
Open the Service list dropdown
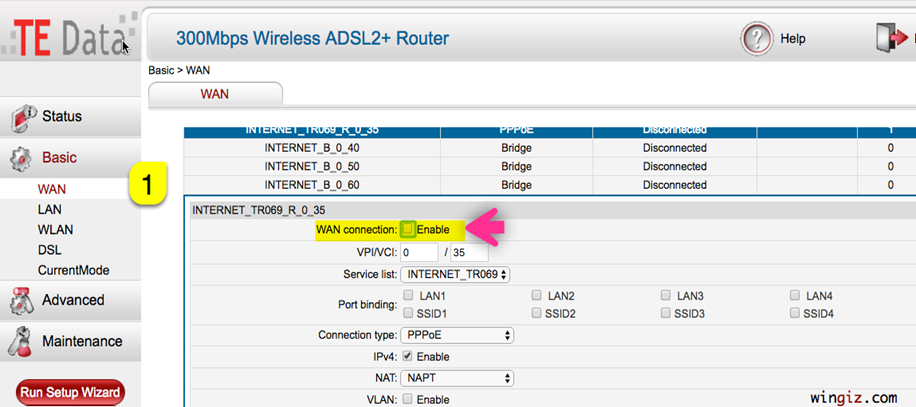click(455, 274)
